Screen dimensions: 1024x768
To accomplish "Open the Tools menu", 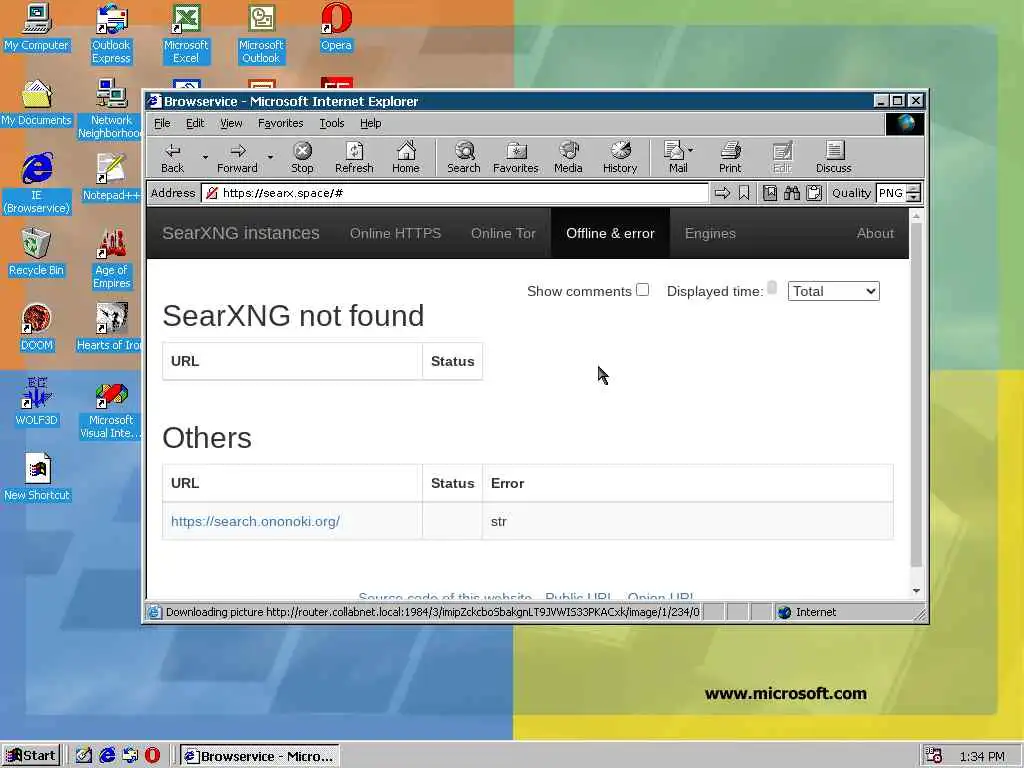I will (332, 123).
